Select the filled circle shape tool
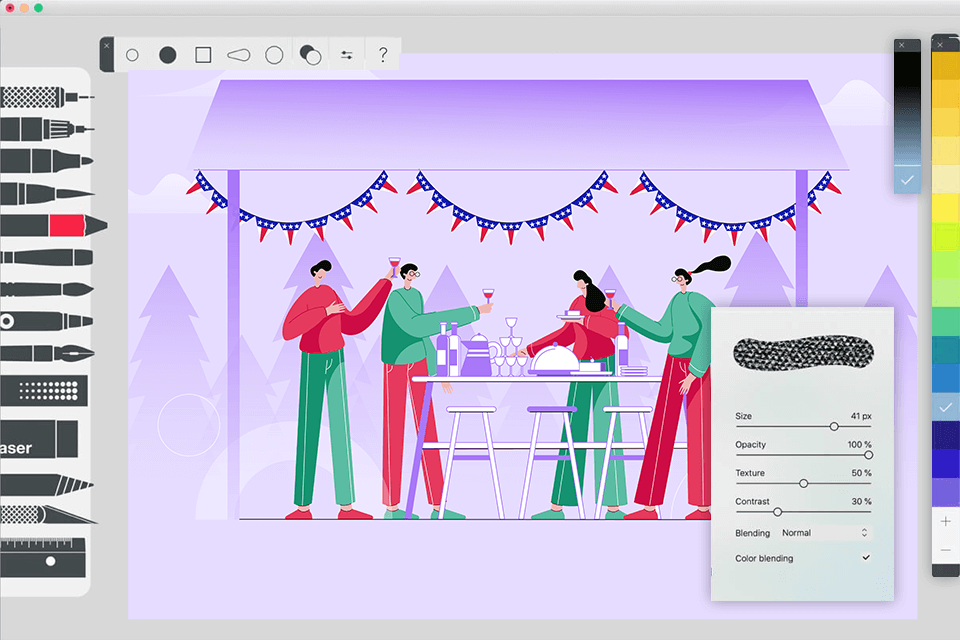 (167, 55)
